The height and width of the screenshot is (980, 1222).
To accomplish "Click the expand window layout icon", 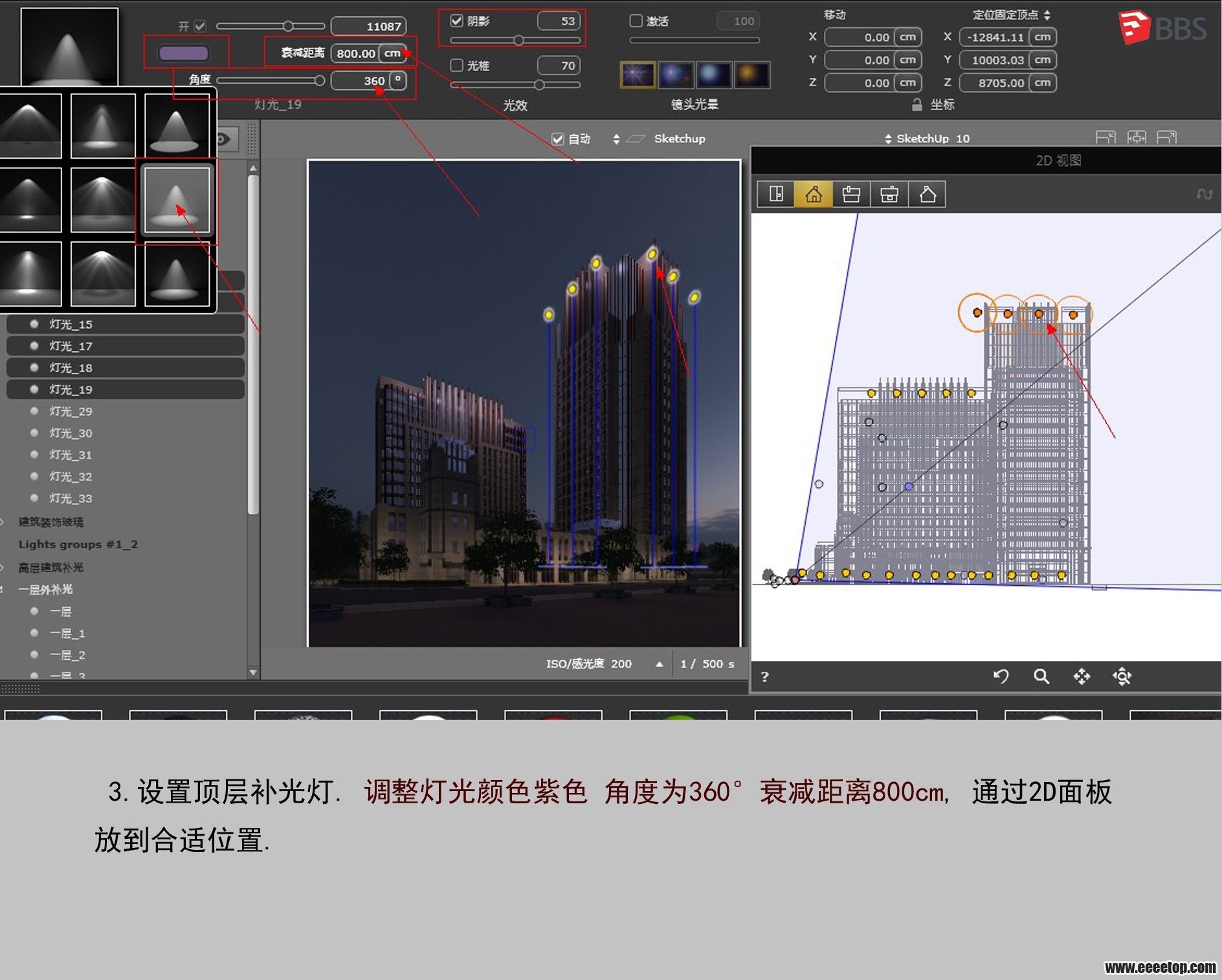I will (1167, 137).
